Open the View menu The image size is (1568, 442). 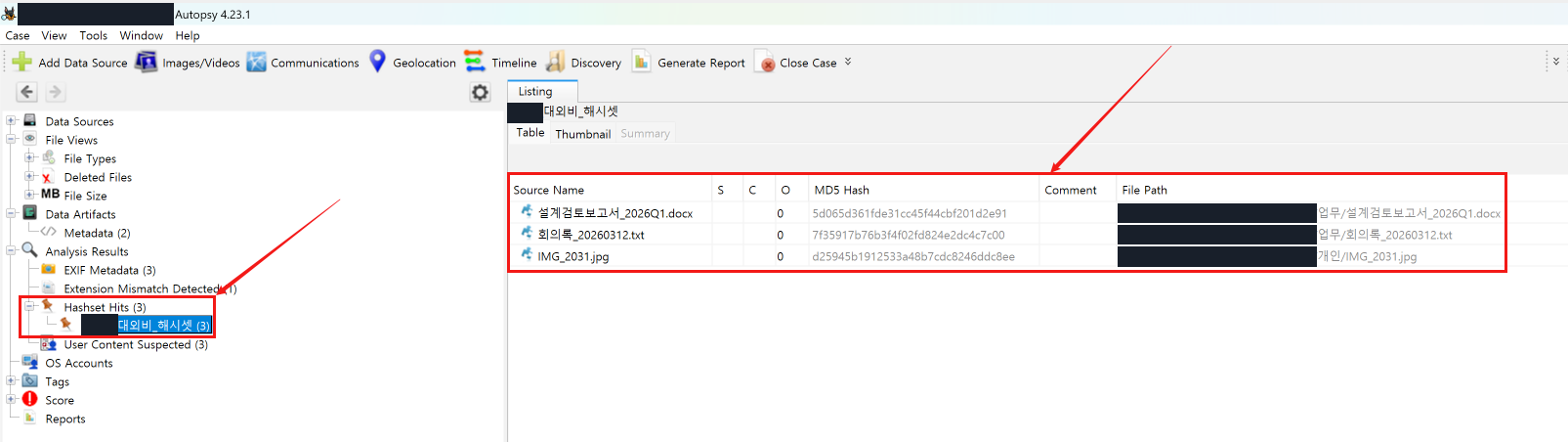54,35
